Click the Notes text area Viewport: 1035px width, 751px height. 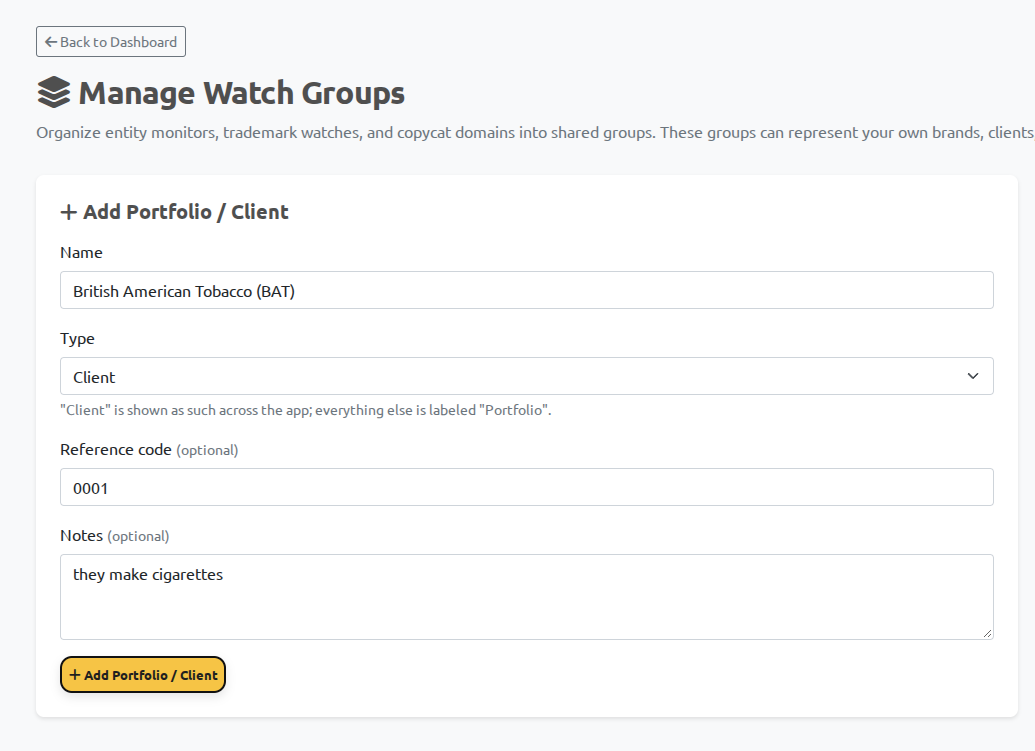click(526, 597)
